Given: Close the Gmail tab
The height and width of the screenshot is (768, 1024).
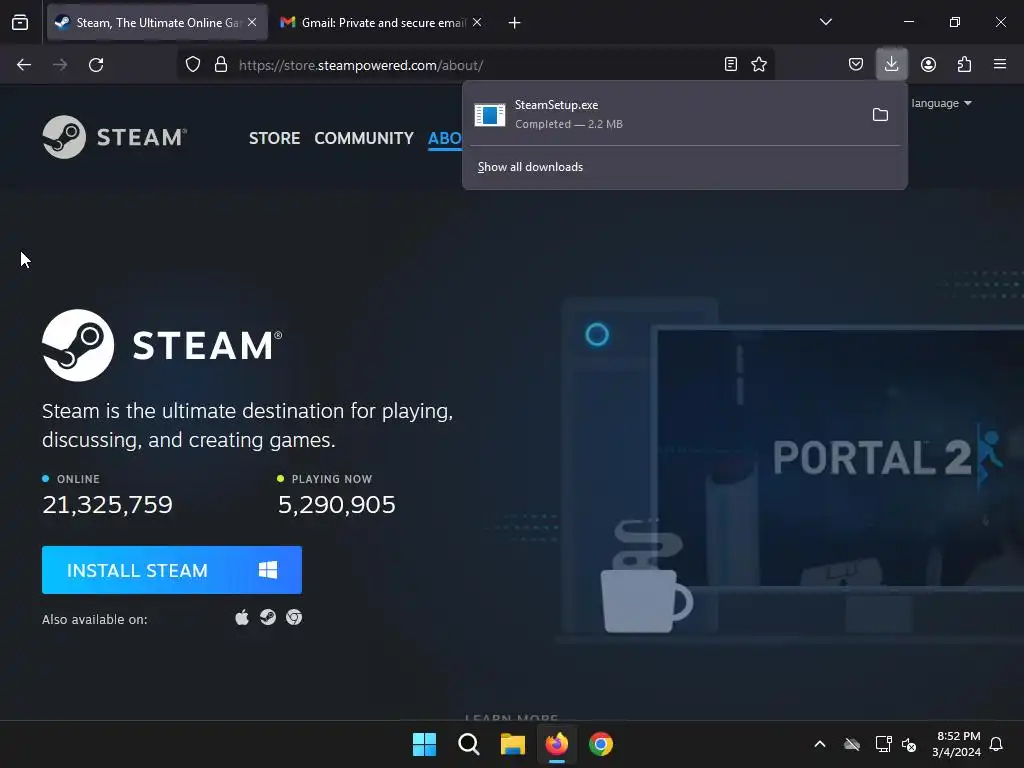Looking at the screenshot, I should click(477, 22).
